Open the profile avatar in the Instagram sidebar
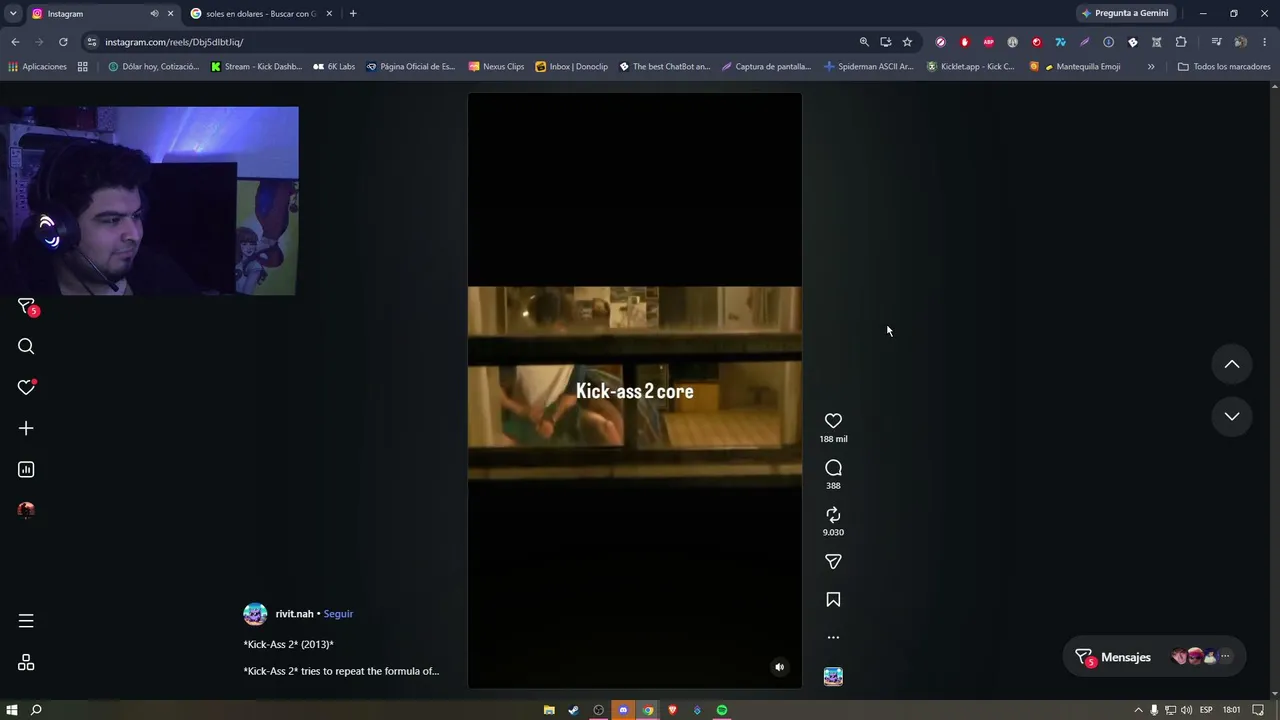Image resolution: width=1280 pixels, height=720 pixels. click(x=26, y=510)
